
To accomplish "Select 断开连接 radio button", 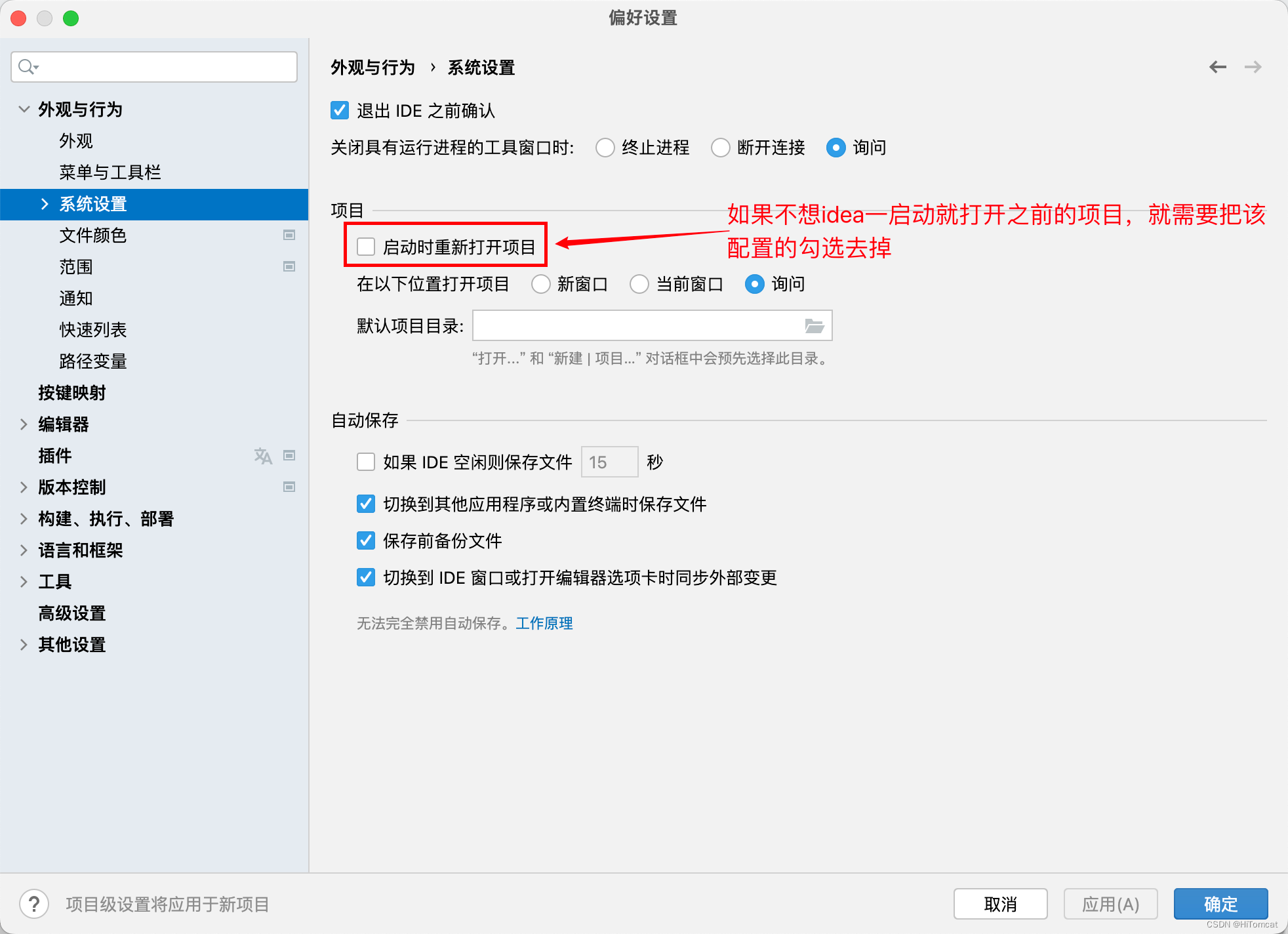I will point(721,148).
